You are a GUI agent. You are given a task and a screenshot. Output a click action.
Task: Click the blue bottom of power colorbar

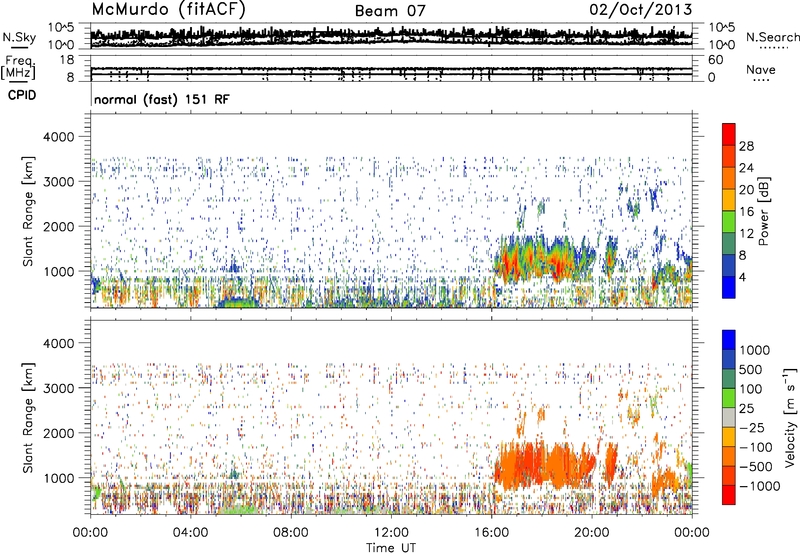point(729,287)
